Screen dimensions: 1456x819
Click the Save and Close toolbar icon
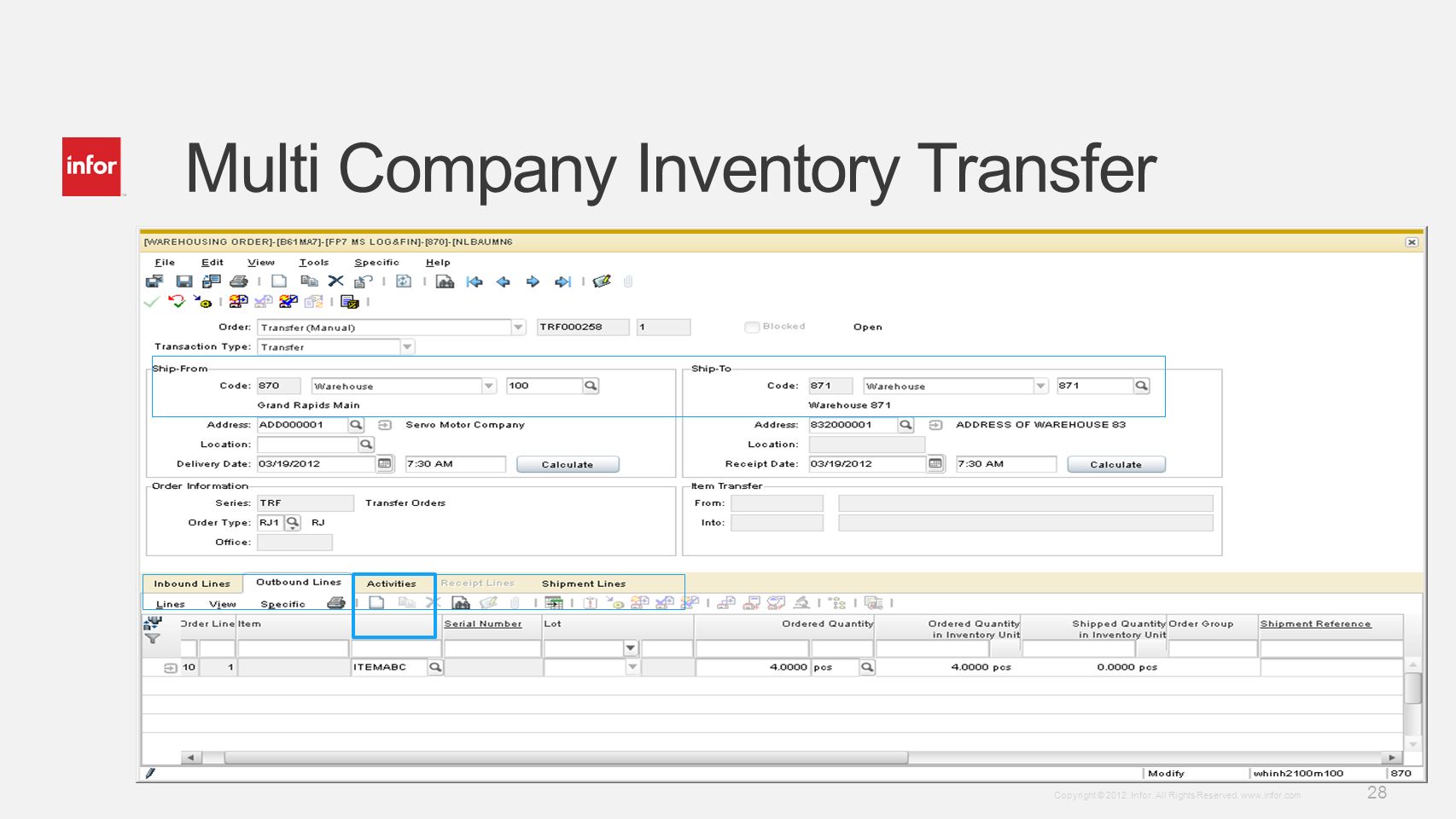tap(154, 282)
